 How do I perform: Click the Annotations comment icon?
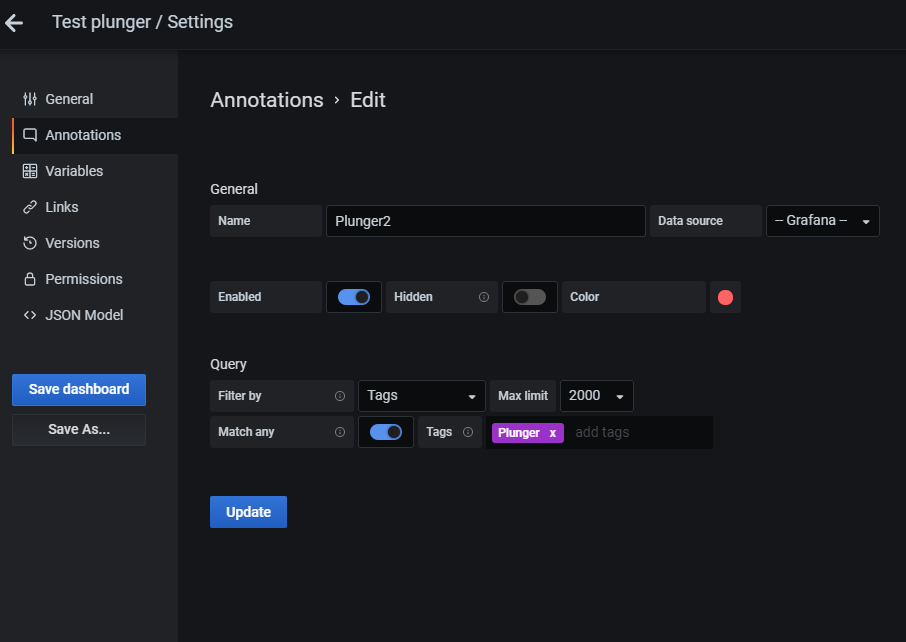click(30, 135)
